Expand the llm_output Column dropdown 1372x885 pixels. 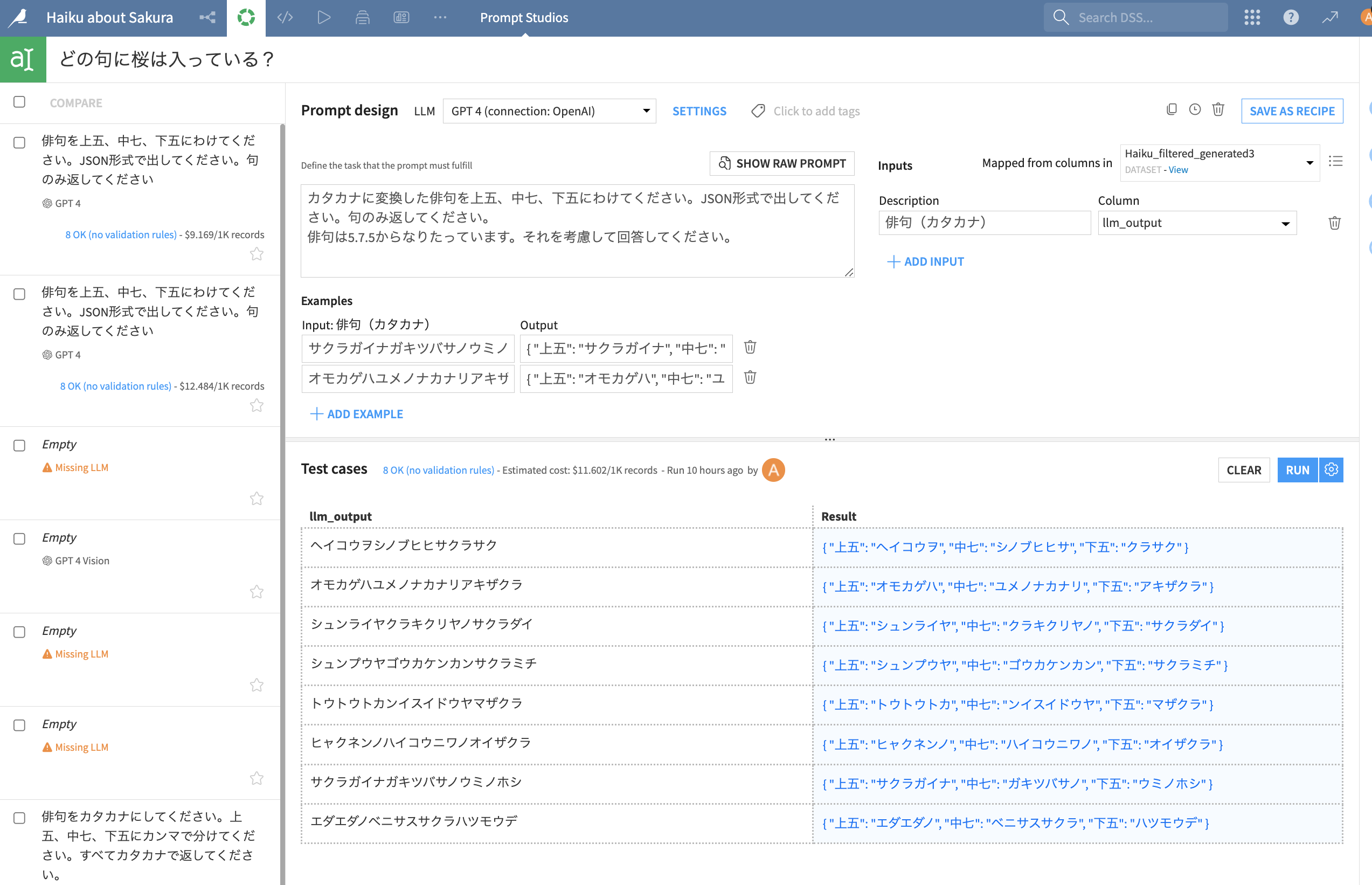coord(1197,223)
